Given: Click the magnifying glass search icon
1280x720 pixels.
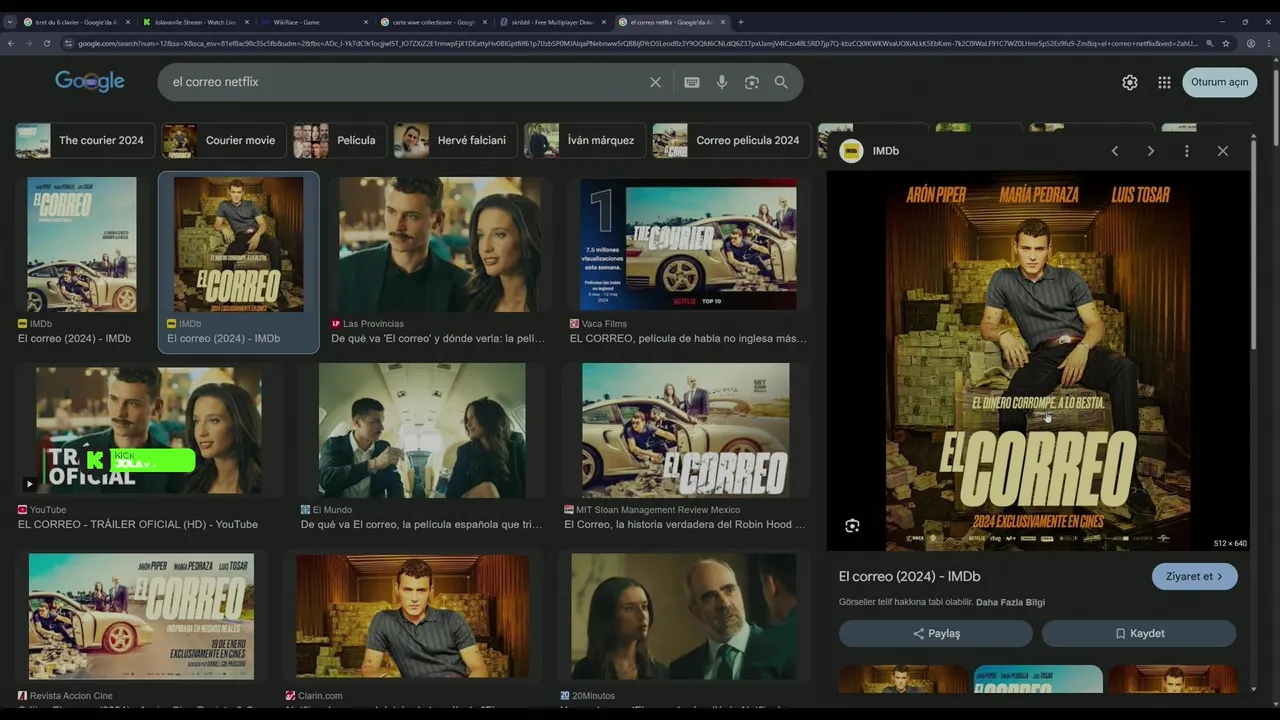Looking at the screenshot, I should pyautogui.click(x=781, y=82).
